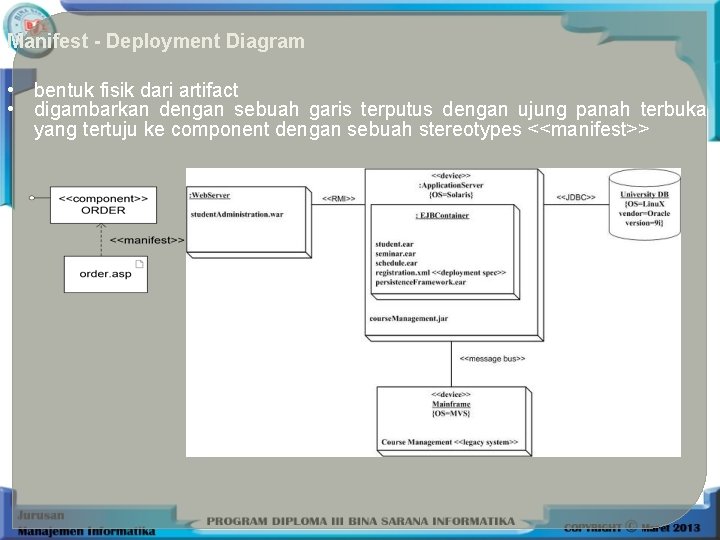Click 'courseManagement.jar' text
Image resolution: width=720 pixels, height=540 pixels.
409,318
